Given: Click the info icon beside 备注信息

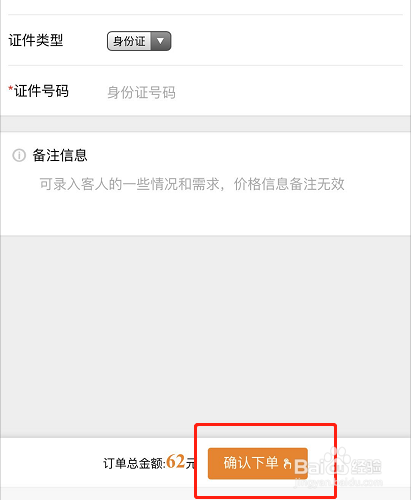Looking at the screenshot, I should click(x=19, y=155).
